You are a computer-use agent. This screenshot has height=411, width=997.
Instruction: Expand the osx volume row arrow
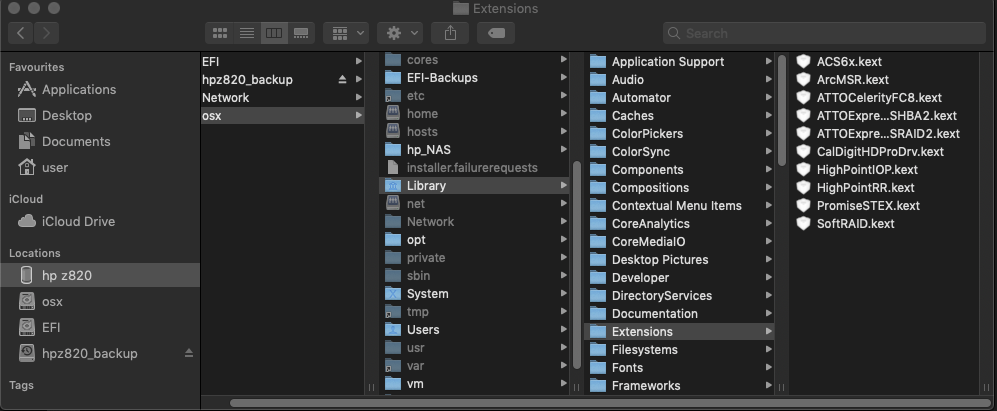click(x=359, y=116)
